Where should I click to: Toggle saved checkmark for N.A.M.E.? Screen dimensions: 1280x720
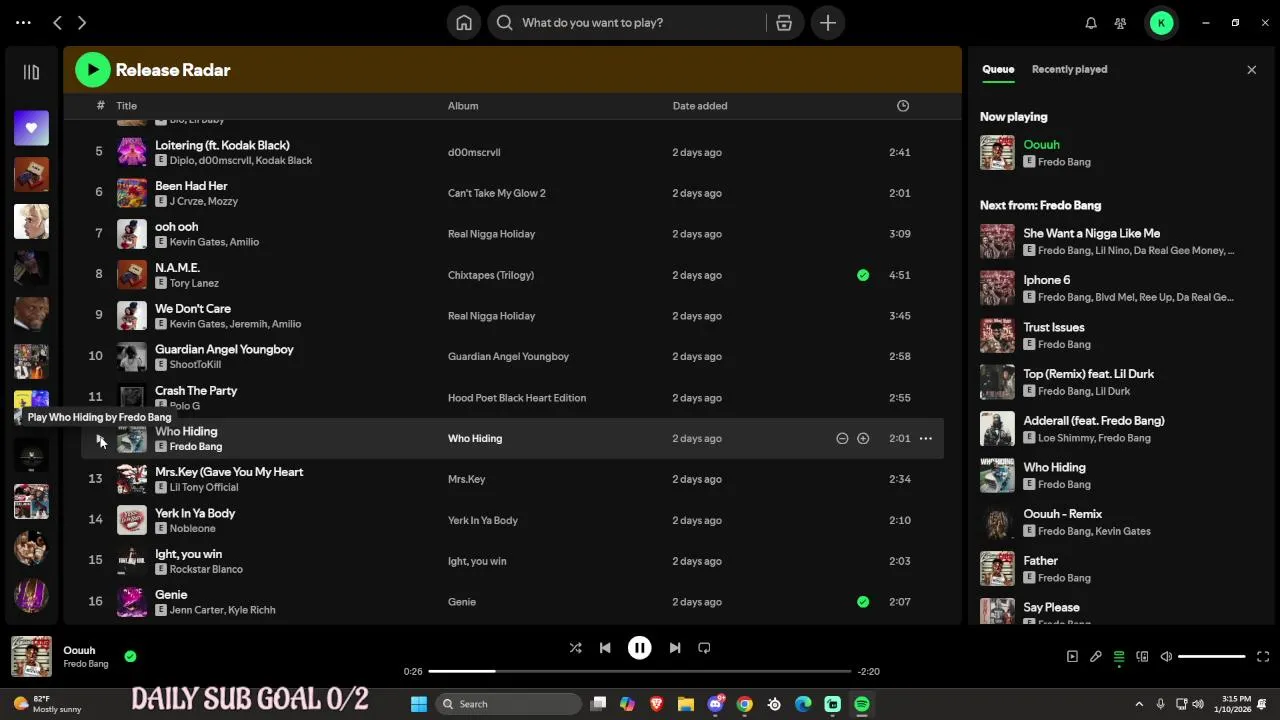coord(863,275)
